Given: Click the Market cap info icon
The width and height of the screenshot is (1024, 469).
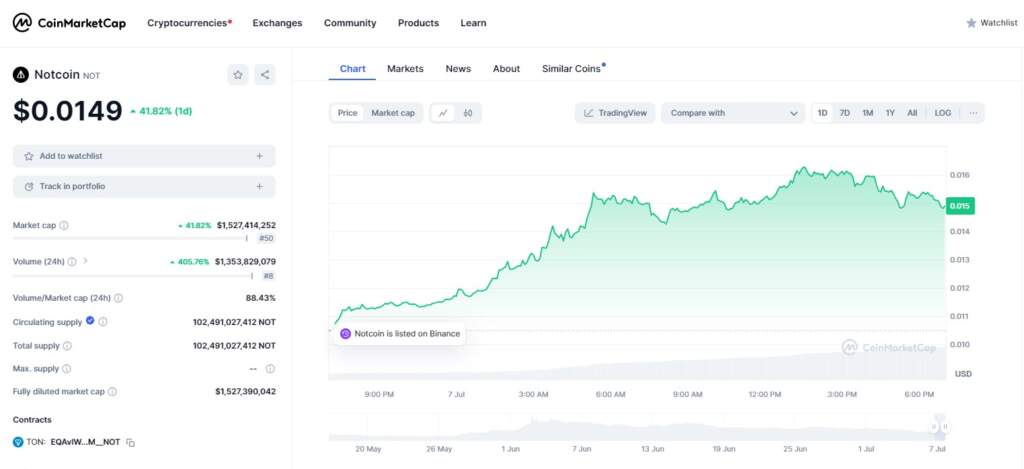Looking at the screenshot, I should click(x=64, y=225).
